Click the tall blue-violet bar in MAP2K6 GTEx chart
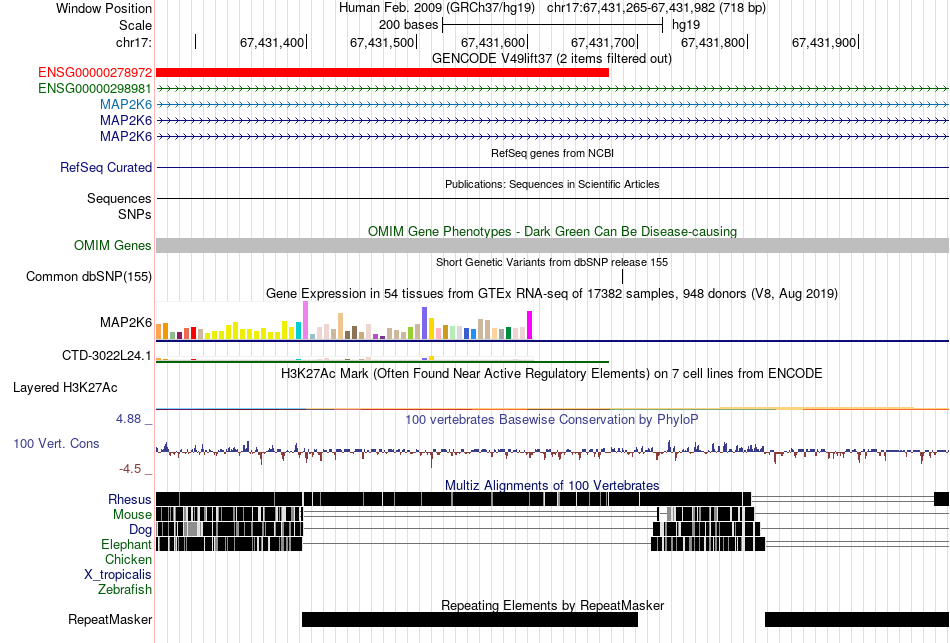Screen dimensions: 950x643 425,323
